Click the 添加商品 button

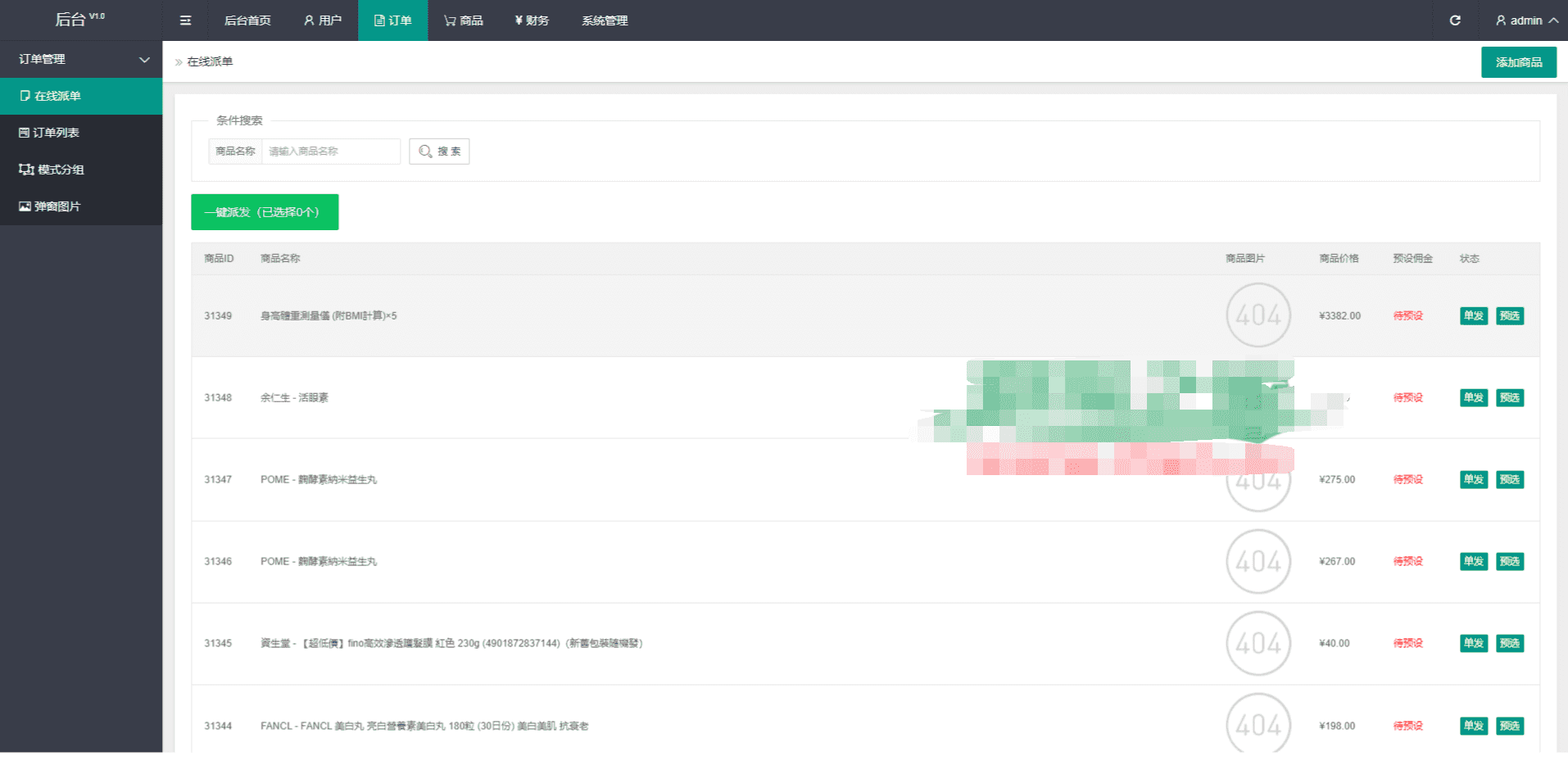pos(1518,62)
